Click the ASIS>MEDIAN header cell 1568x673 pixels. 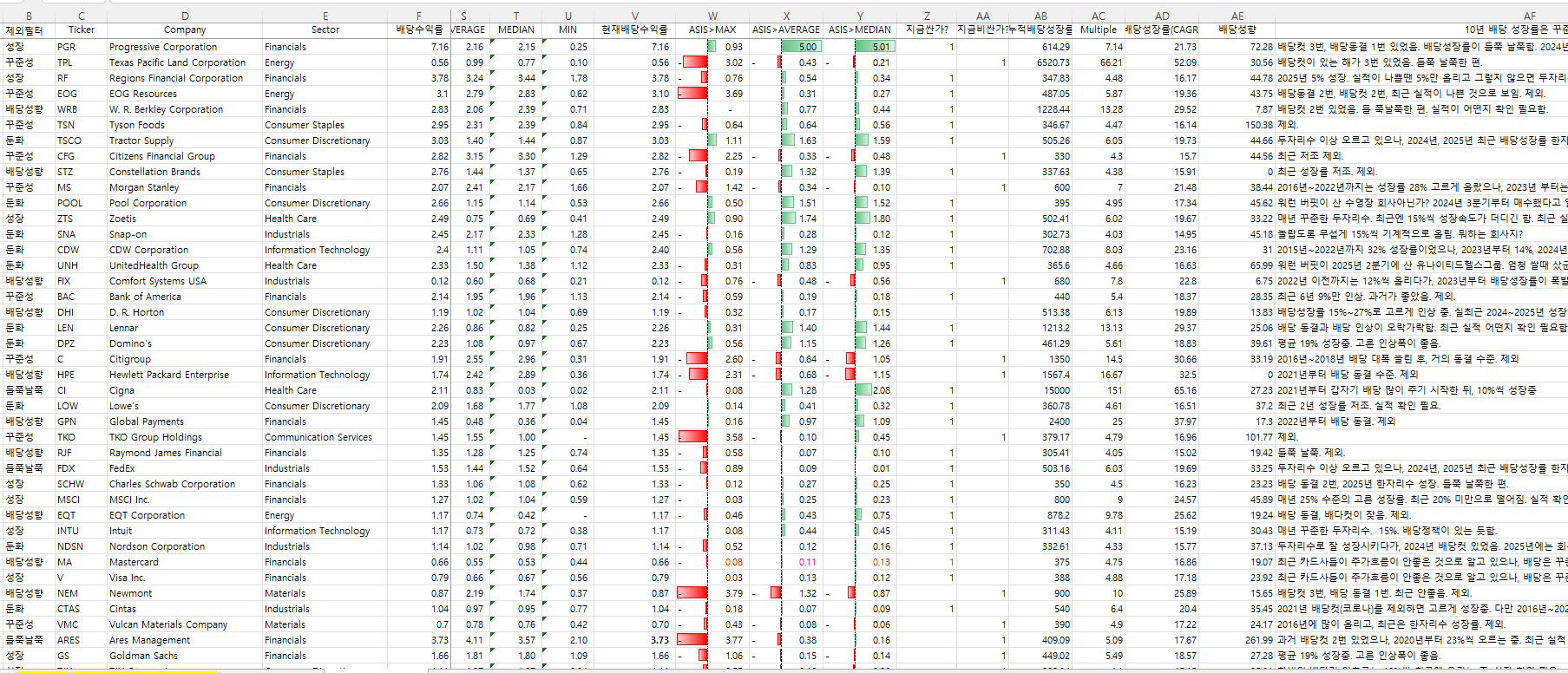pyautogui.click(x=860, y=29)
